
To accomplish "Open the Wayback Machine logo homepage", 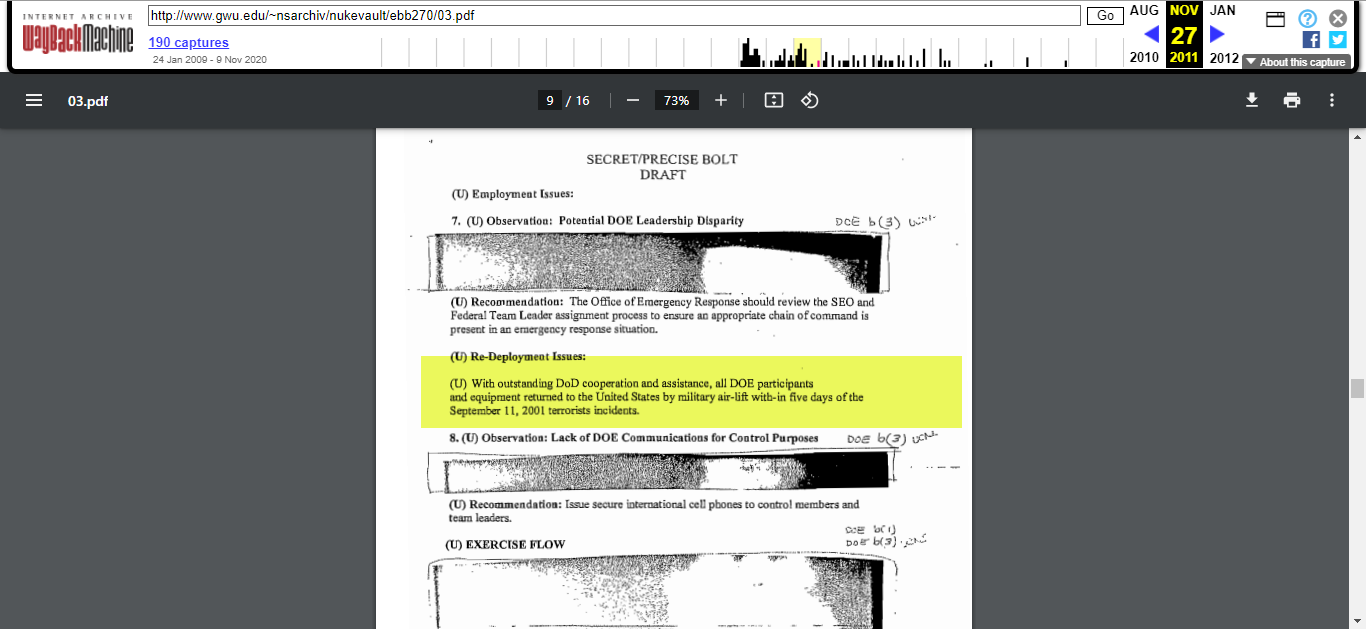I will pos(78,34).
